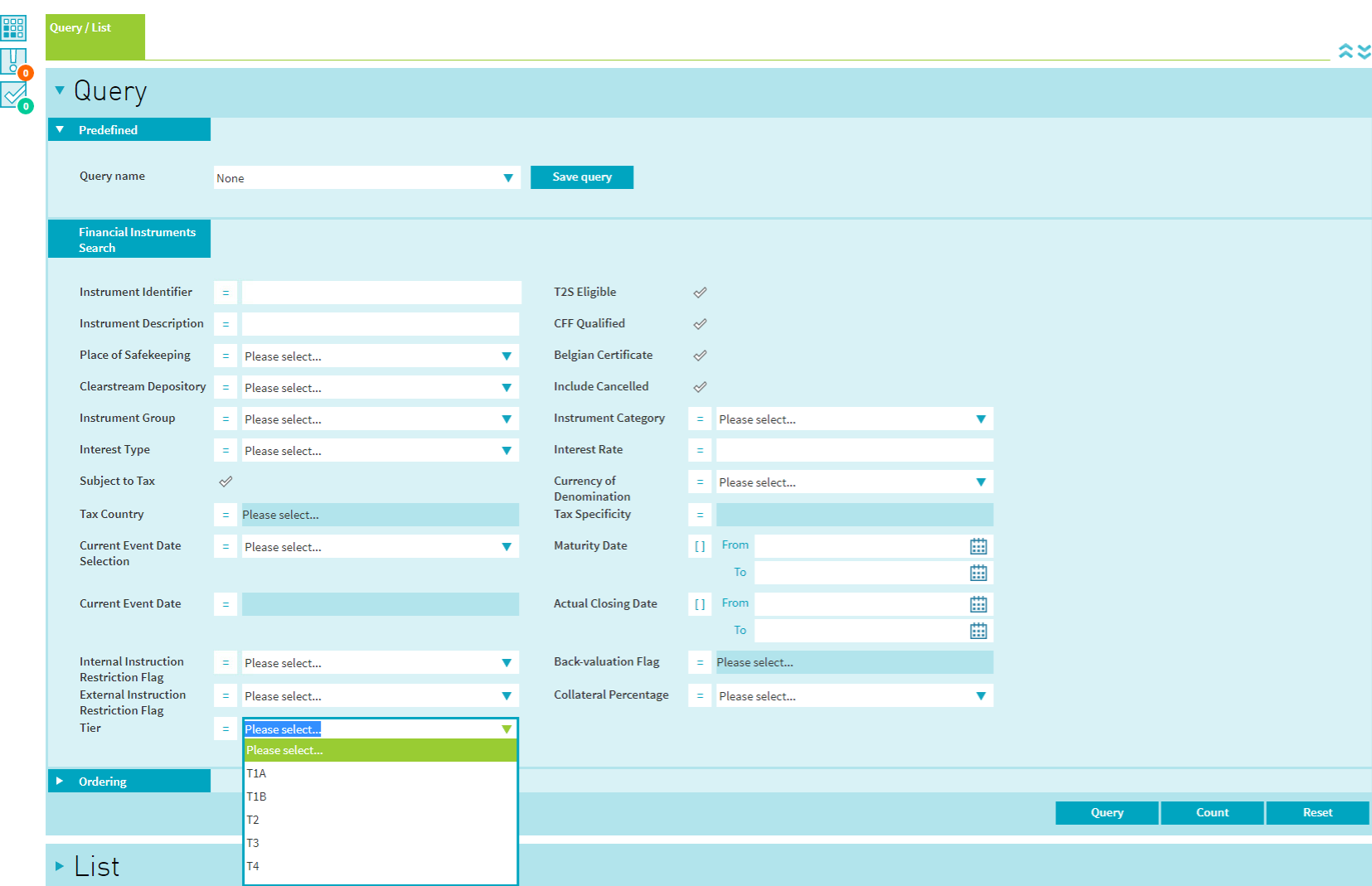This screenshot has height=886, width=1372.
Task: Open calendar for Maturity Date From
Action: (x=978, y=546)
